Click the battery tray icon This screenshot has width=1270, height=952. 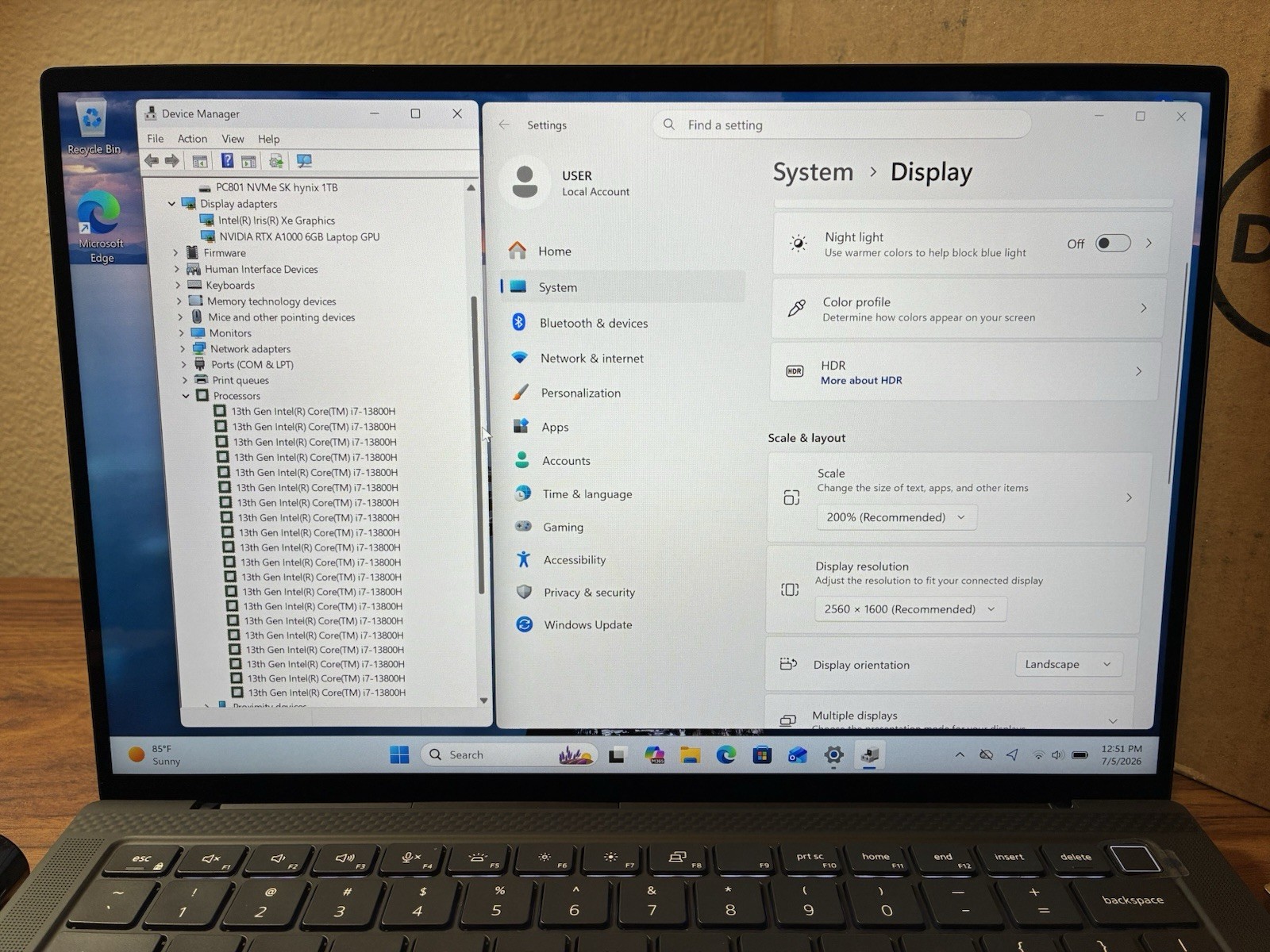tap(1079, 755)
